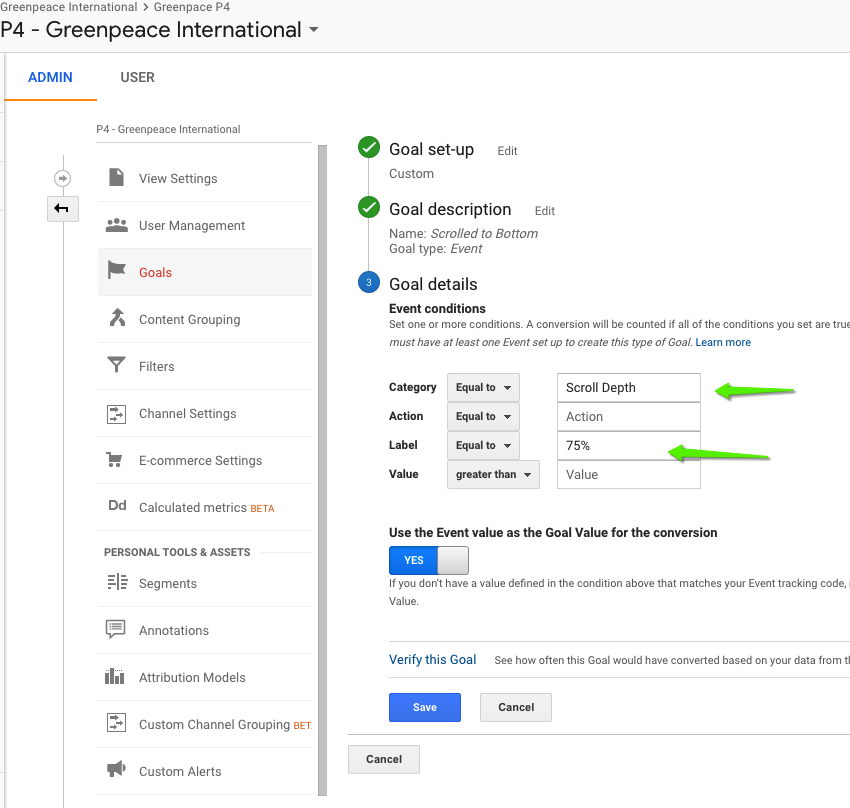Open the Action Equal to dropdown
The image size is (850, 808).
click(x=483, y=416)
